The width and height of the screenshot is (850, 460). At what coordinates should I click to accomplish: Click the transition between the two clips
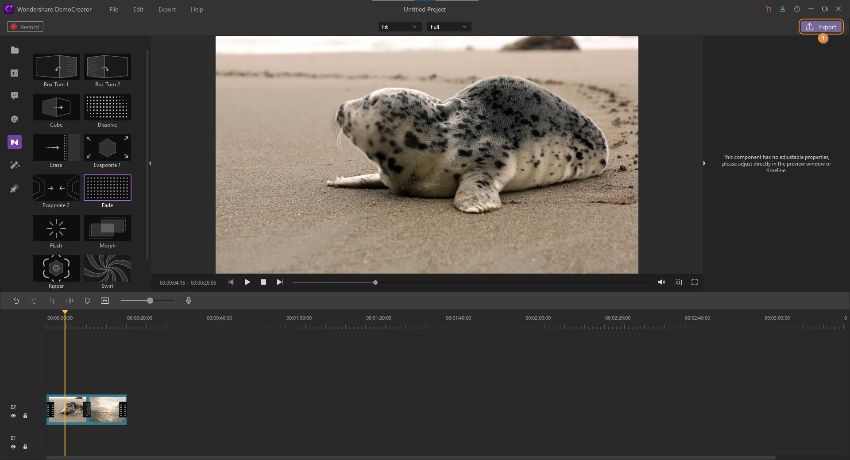[88, 410]
